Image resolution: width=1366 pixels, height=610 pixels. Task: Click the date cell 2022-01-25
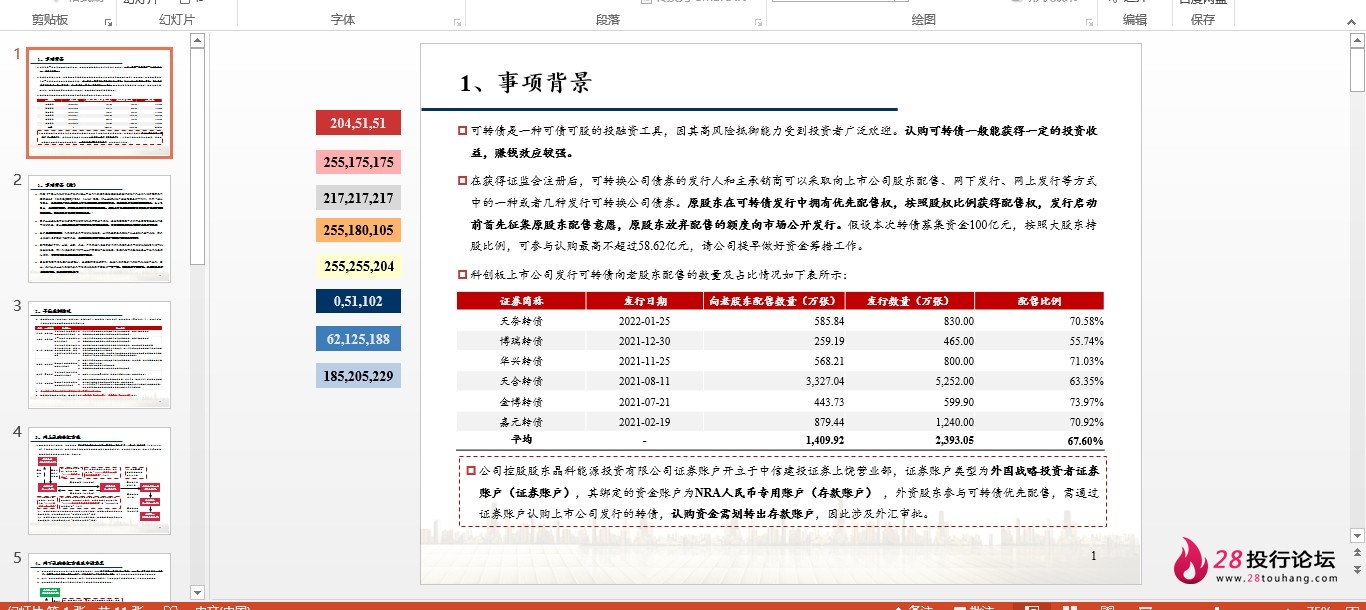tap(645, 321)
